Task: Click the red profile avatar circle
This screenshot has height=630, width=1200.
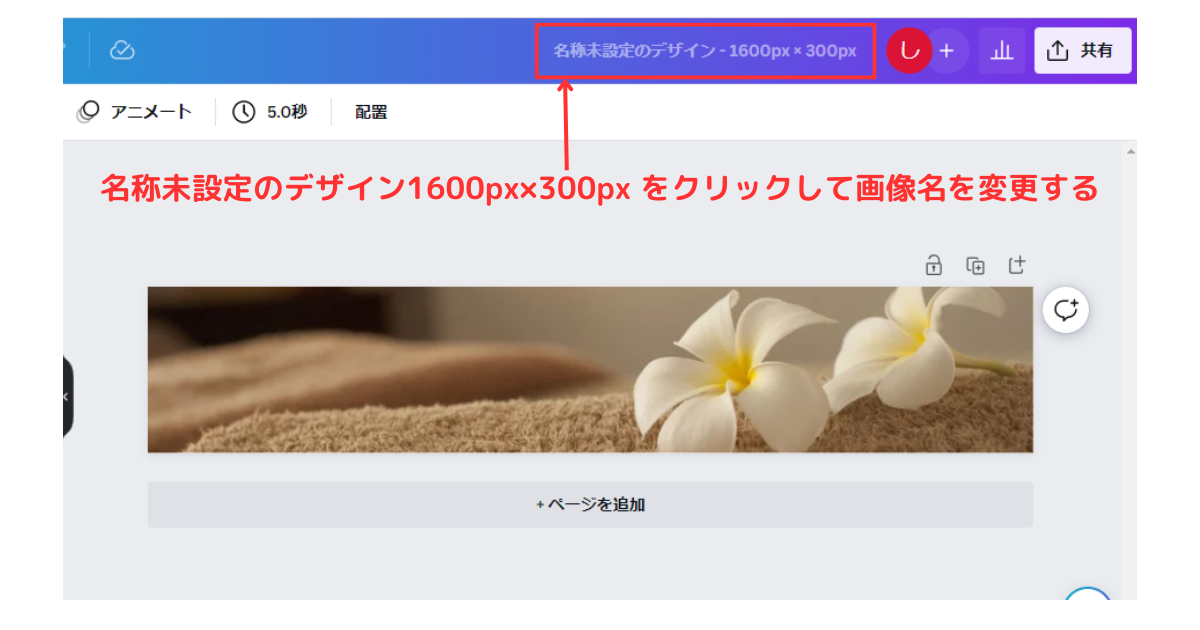Action: (908, 50)
